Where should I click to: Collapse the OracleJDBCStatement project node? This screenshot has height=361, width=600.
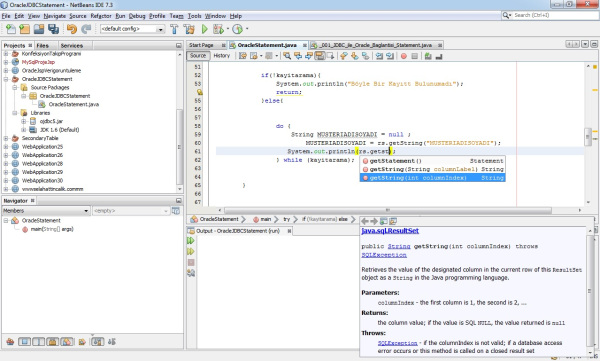click(6, 79)
